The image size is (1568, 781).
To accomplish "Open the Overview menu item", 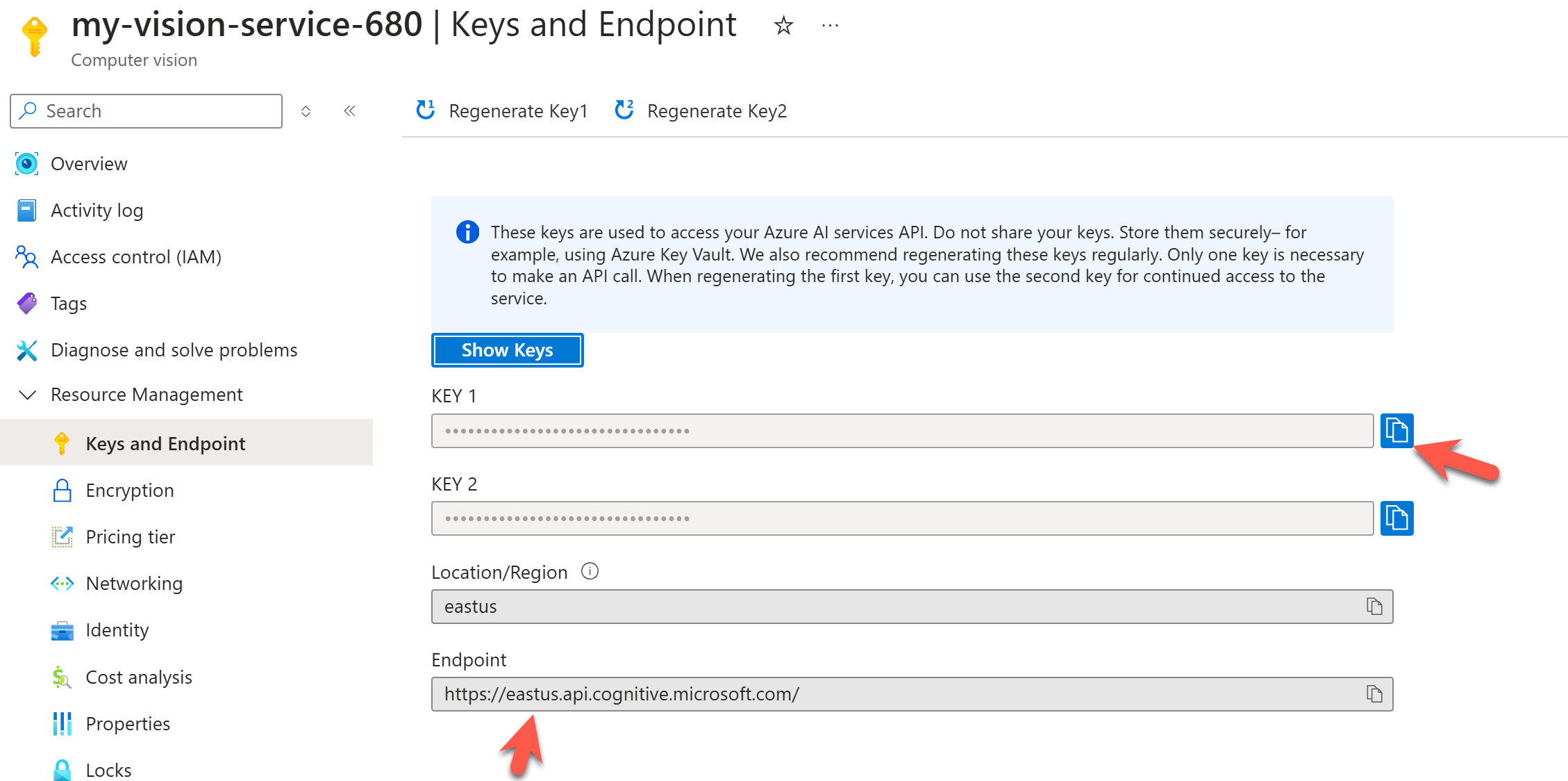I will pyautogui.click(x=89, y=164).
